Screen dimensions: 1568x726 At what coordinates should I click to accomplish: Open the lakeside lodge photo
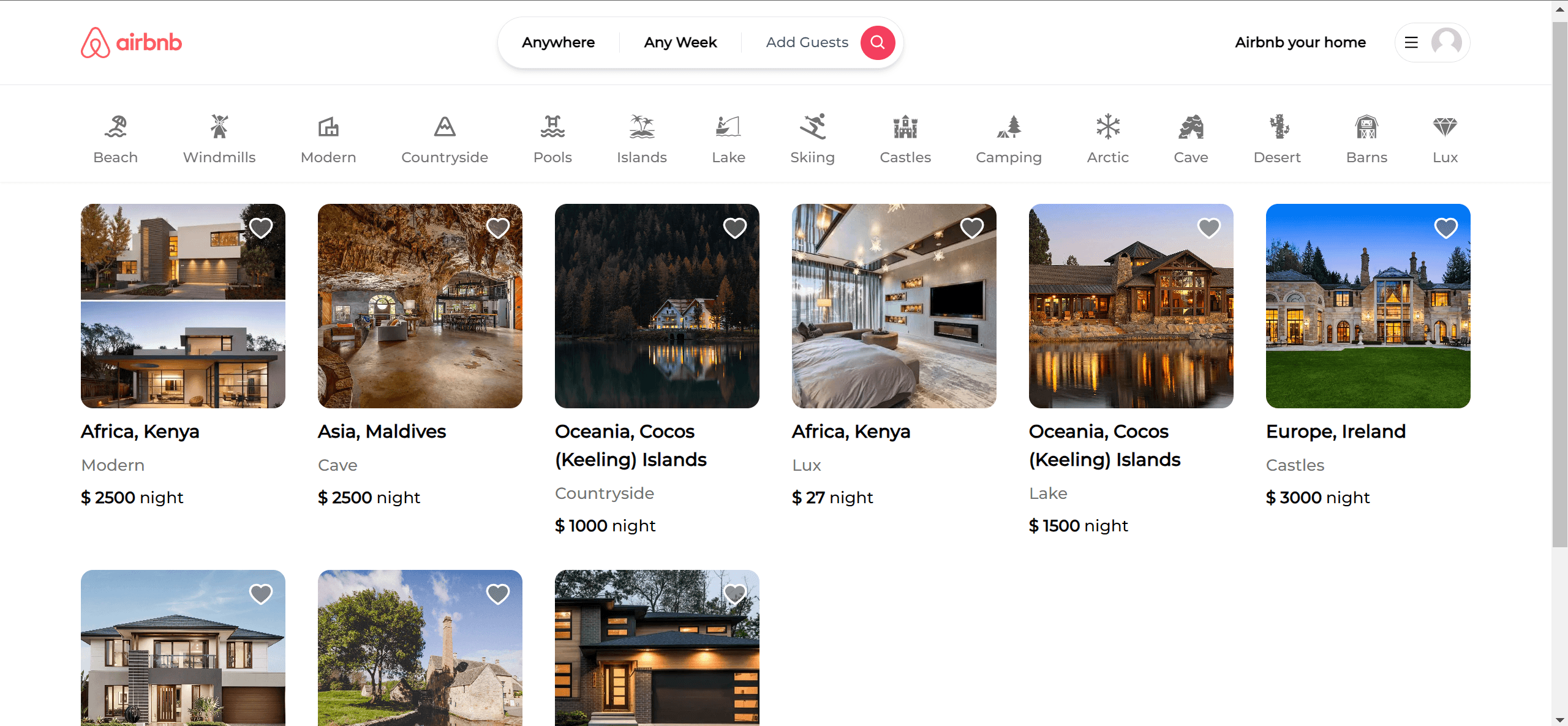coord(1131,306)
